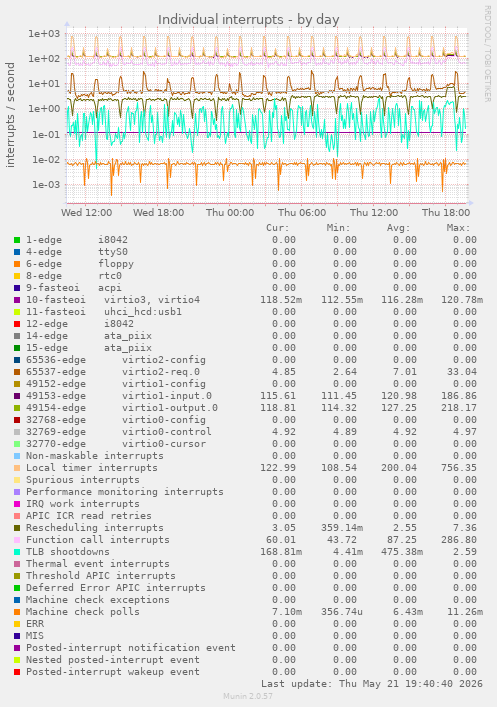
Task: Click the brown 65537-edge virtio2-req.0 color swatch
Action: pyautogui.click(x=17, y=372)
